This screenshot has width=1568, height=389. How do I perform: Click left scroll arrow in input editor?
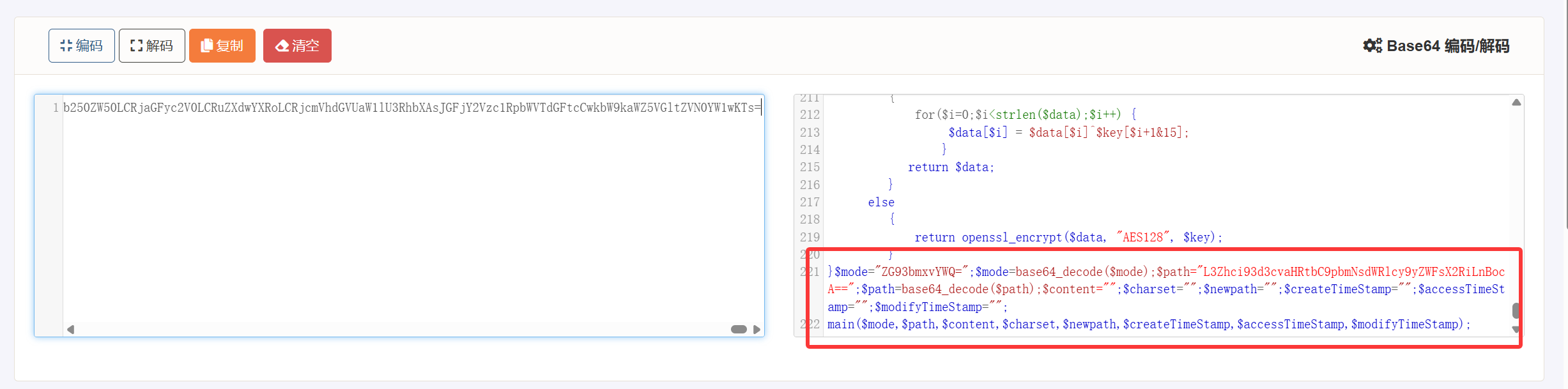point(70,330)
